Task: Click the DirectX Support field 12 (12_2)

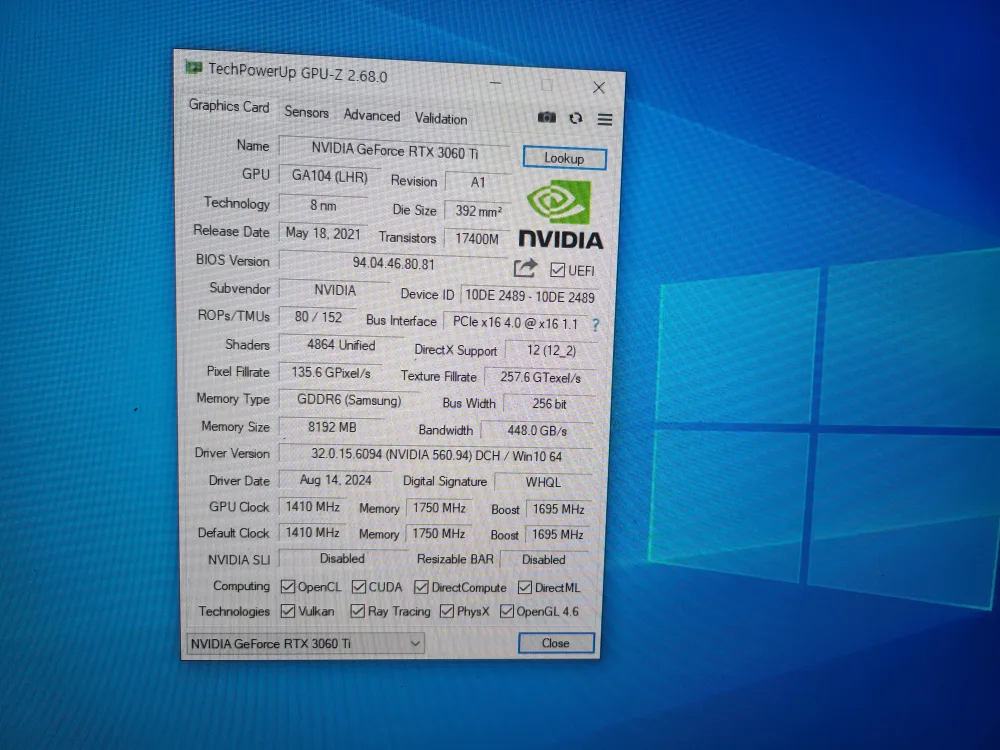Action: coord(552,350)
